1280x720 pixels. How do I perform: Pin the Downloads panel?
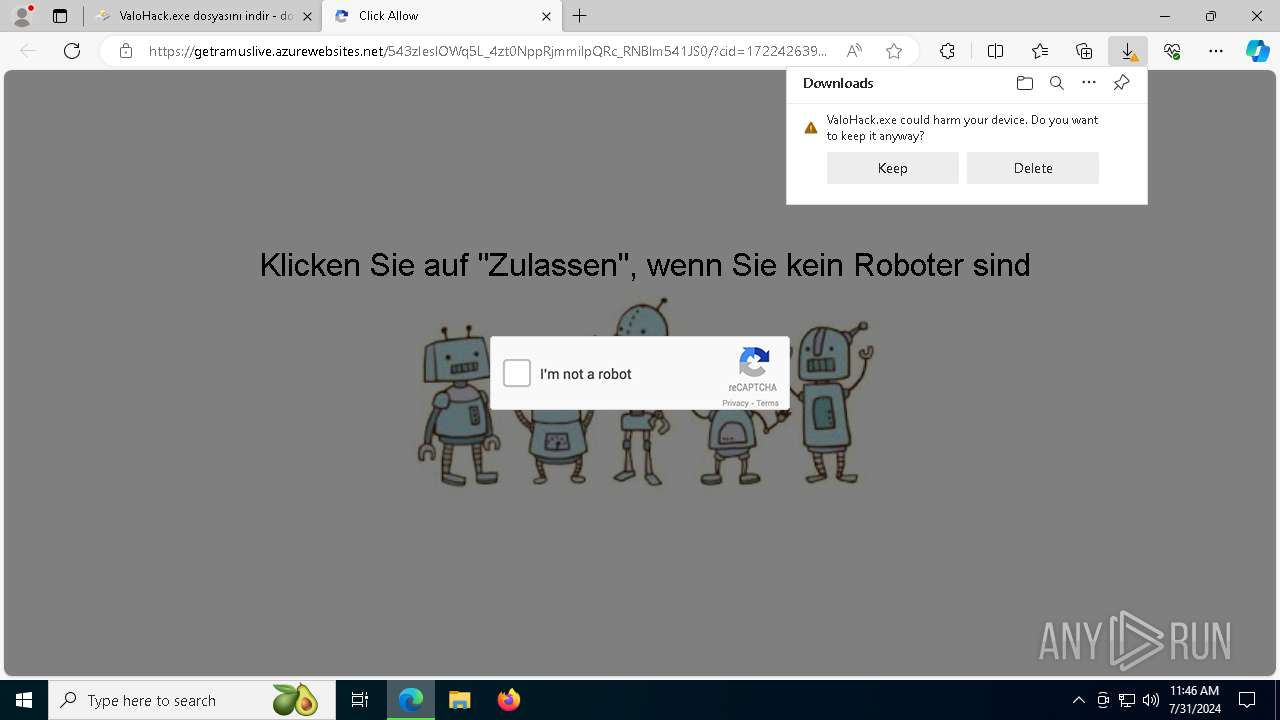(x=1121, y=83)
